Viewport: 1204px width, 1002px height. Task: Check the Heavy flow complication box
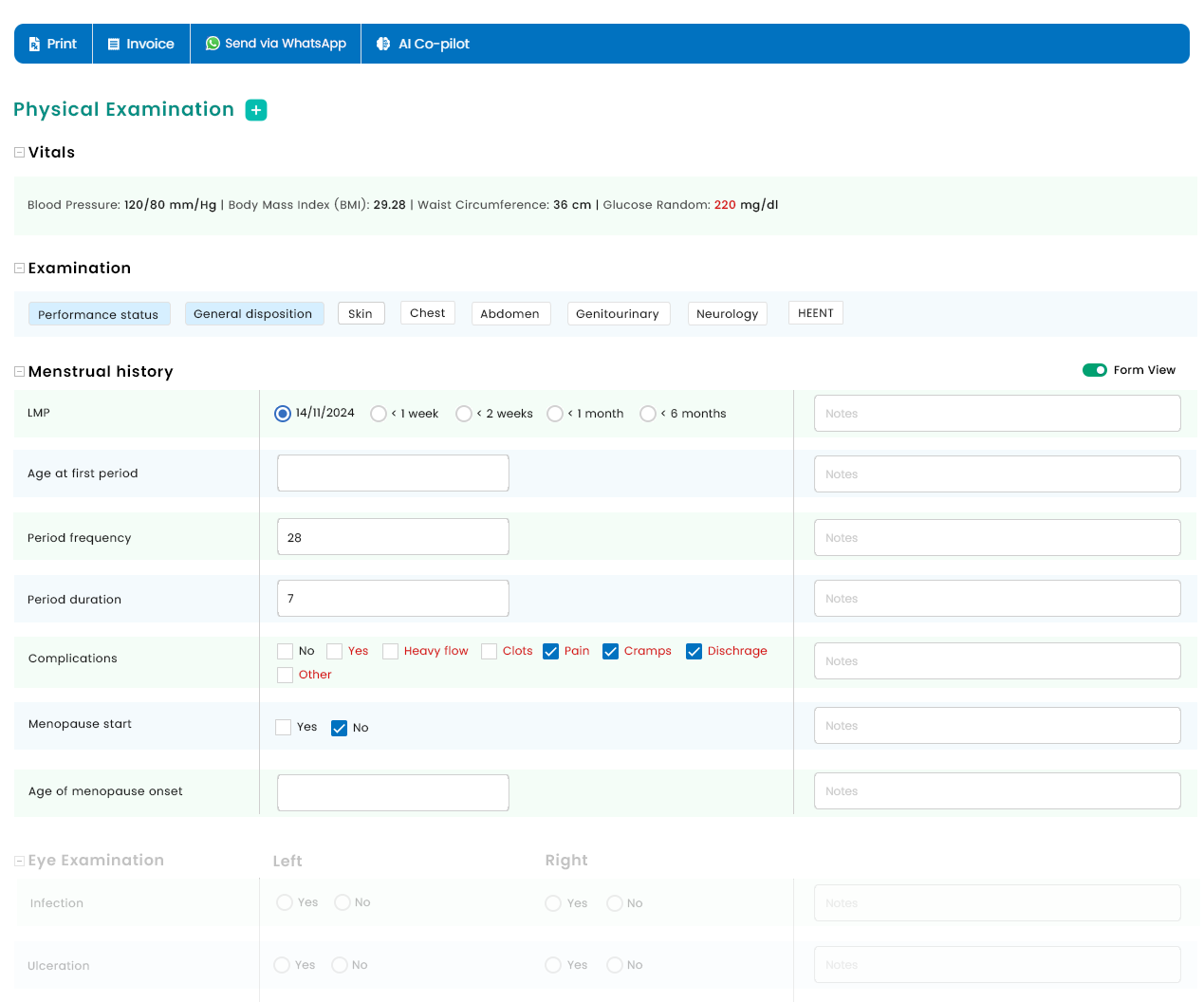click(390, 651)
